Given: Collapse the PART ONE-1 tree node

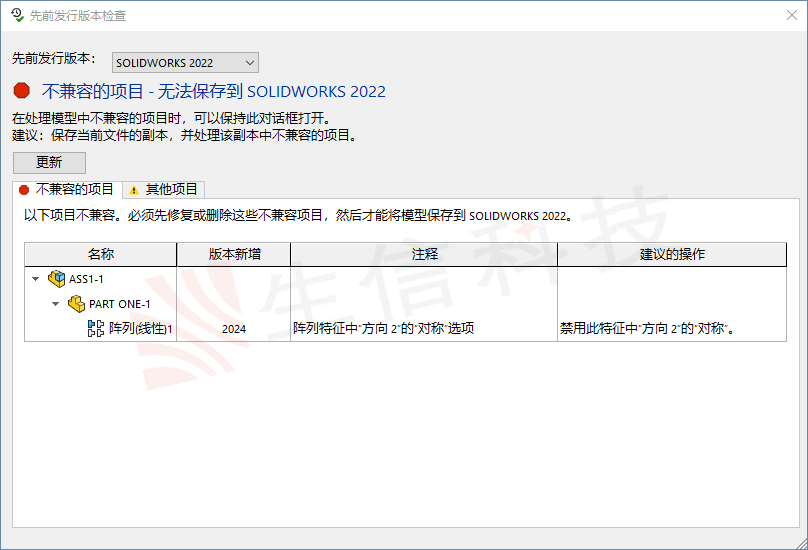Looking at the screenshot, I should (x=56, y=304).
